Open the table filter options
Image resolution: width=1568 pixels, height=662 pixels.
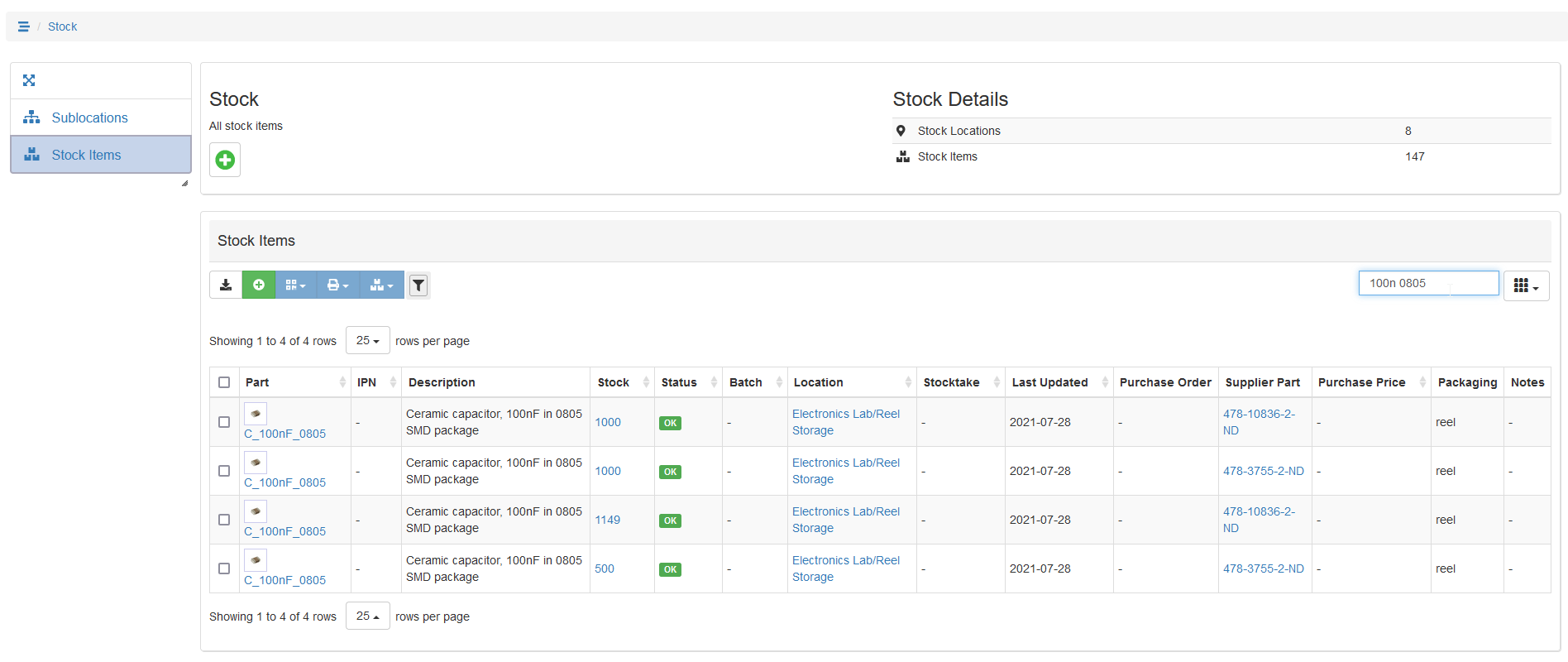tap(418, 285)
